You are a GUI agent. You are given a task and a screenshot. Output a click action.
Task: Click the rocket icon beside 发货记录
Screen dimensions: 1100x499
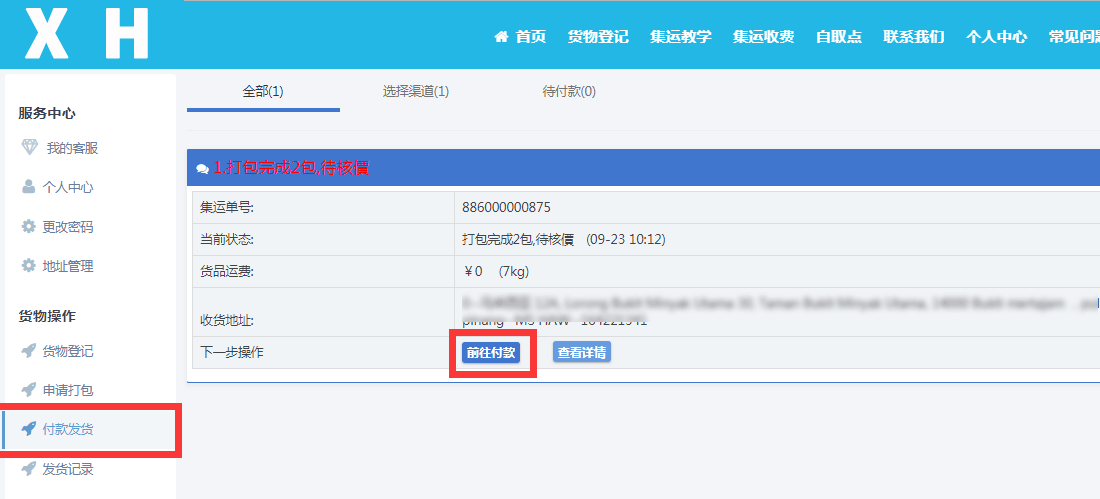point(29,469)
